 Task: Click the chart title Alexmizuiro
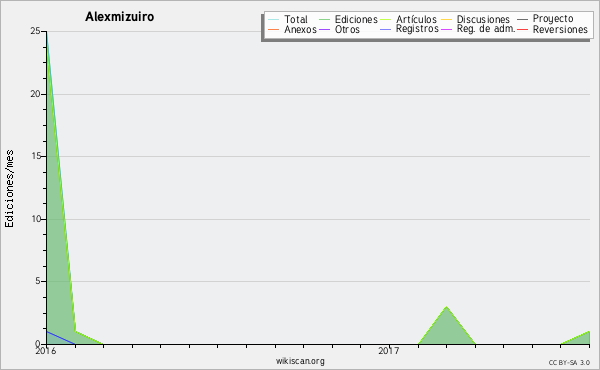119,17
